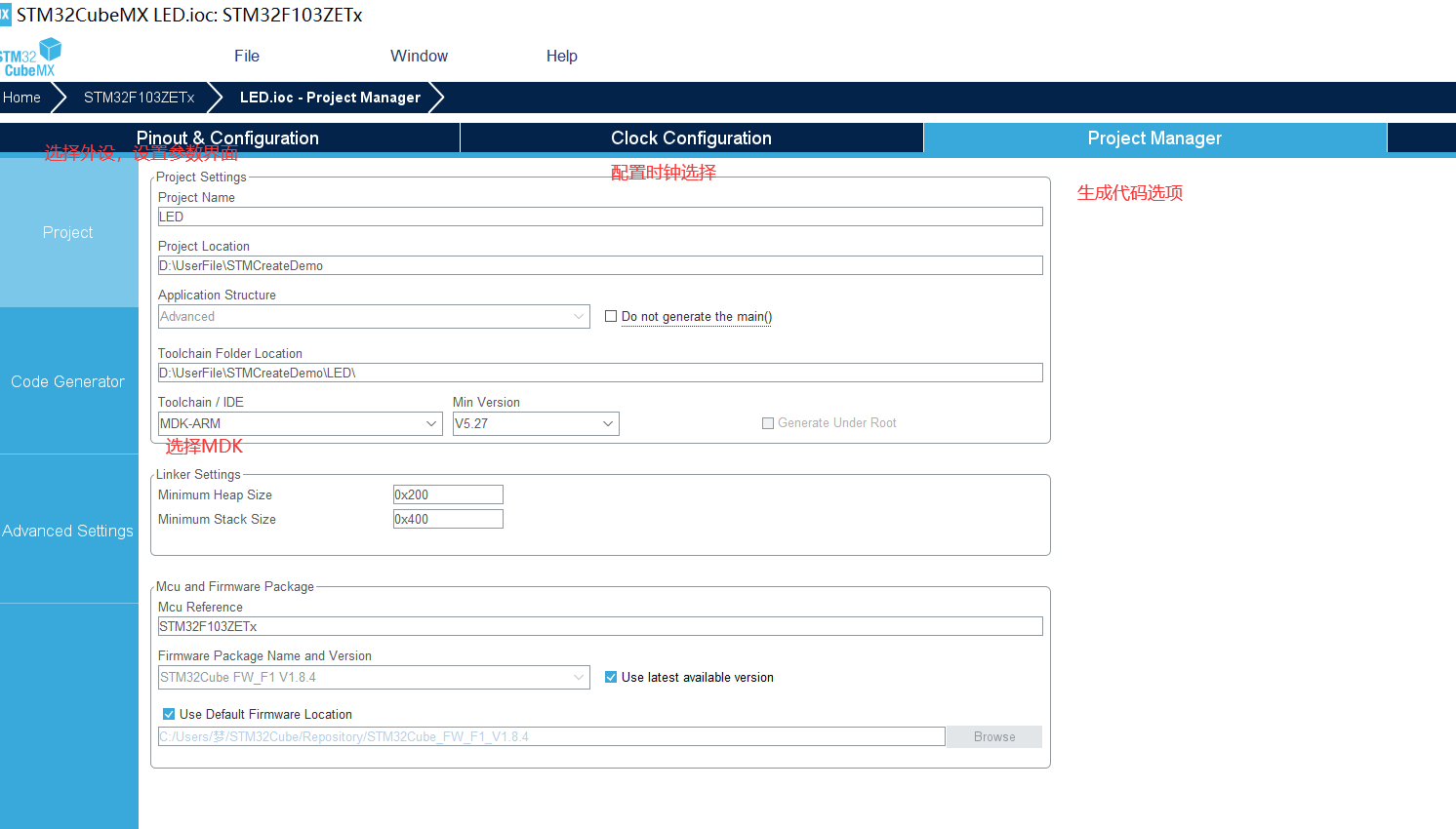Click the Application Structure label
1456x829 pixels.
pos(217,295)
